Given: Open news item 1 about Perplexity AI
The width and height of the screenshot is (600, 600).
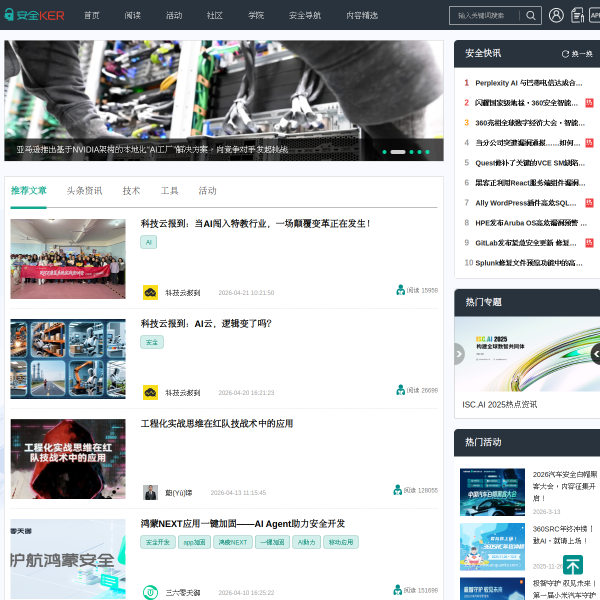Looking at the screenshot, I should [x=528, y=83].
